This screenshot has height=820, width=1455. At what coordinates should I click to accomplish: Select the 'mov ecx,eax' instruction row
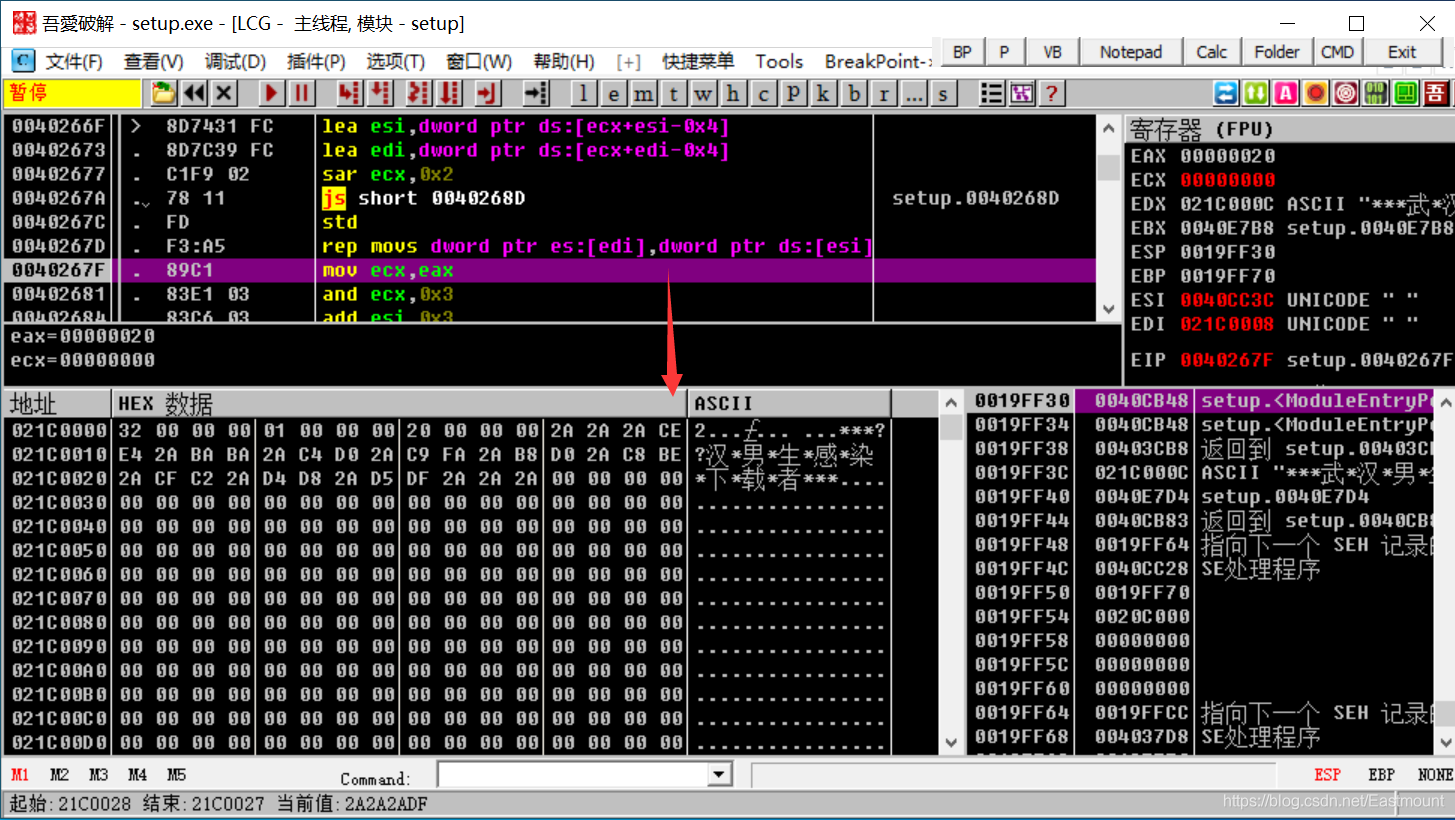point(548,270)
